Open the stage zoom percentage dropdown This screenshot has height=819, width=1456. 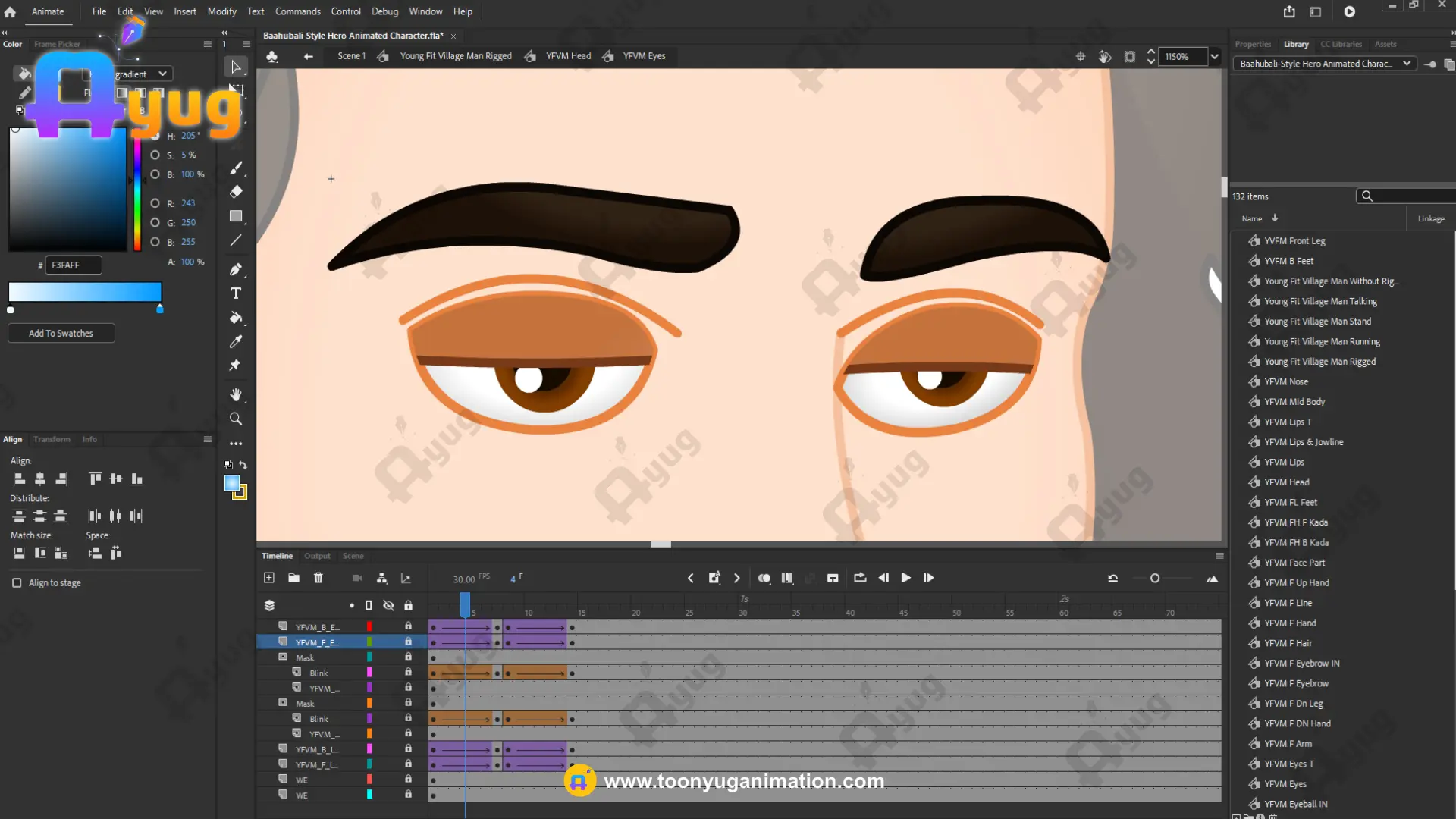[1215, 57]
